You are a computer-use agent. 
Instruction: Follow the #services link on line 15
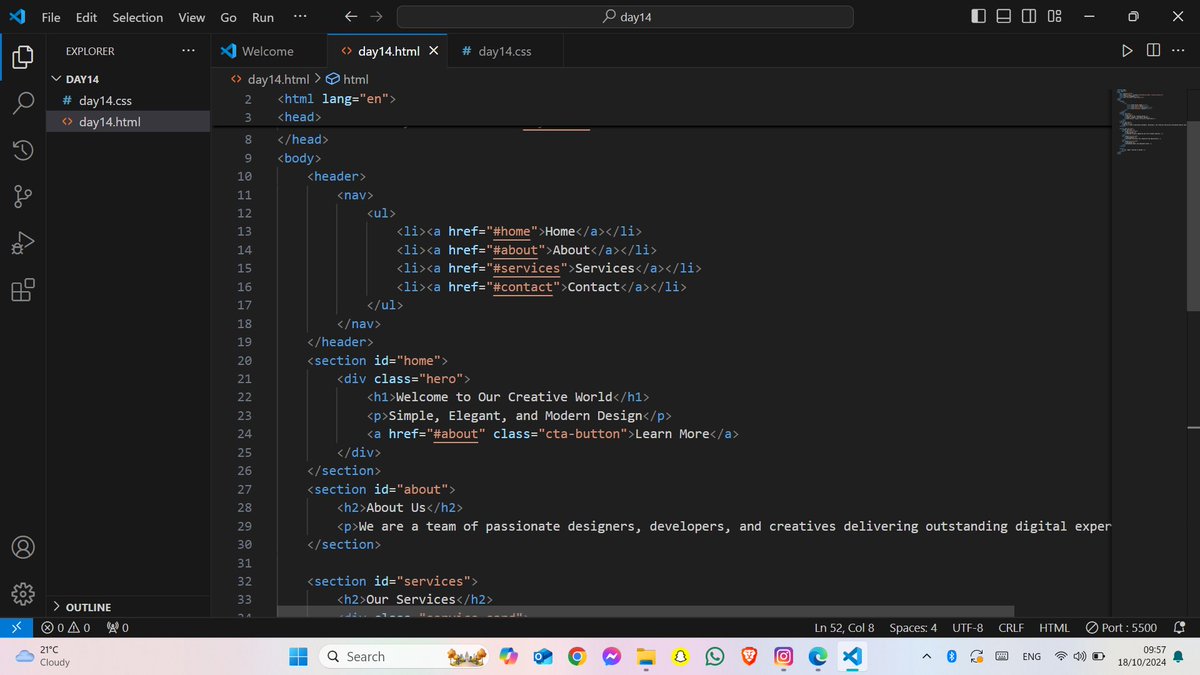coord(527,268)
